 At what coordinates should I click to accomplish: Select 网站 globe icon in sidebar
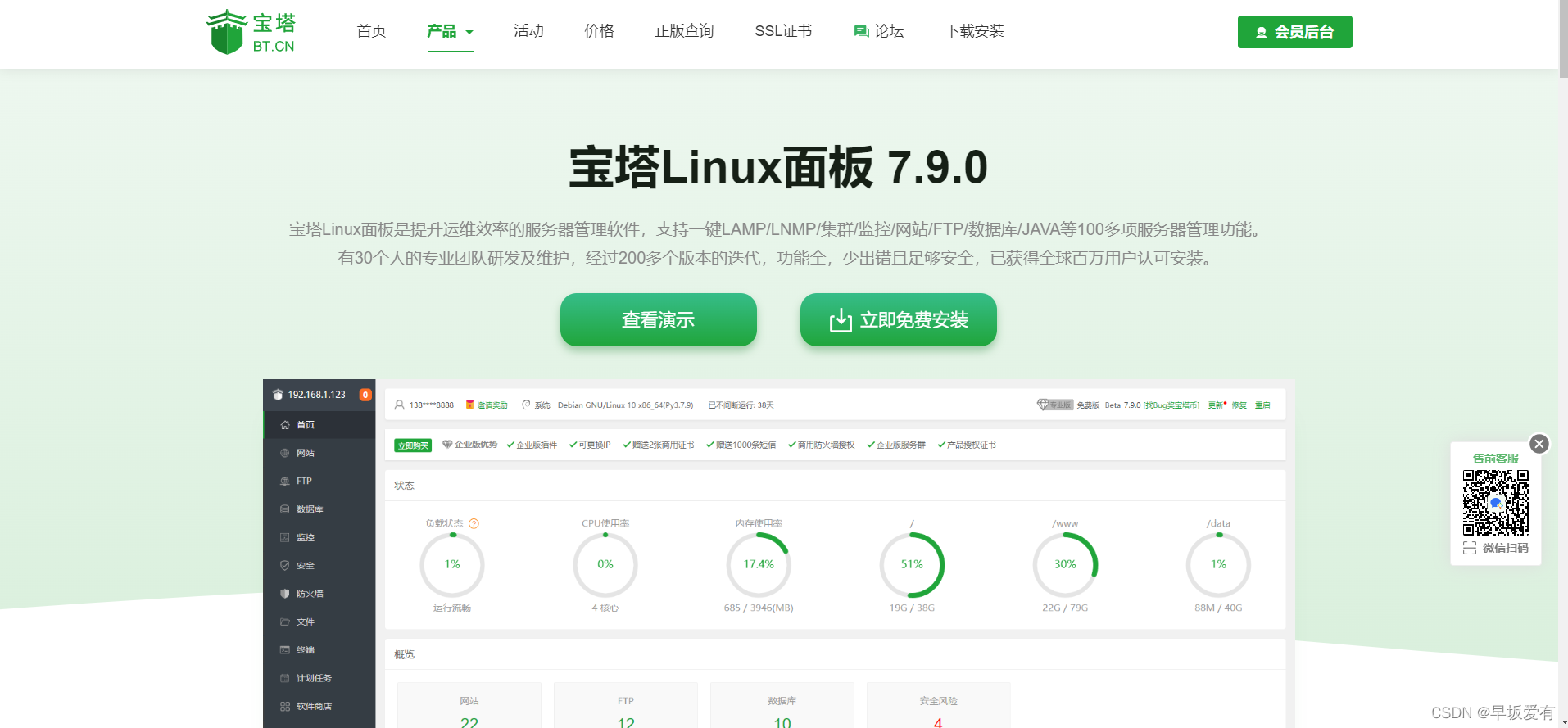click(285, 453)
